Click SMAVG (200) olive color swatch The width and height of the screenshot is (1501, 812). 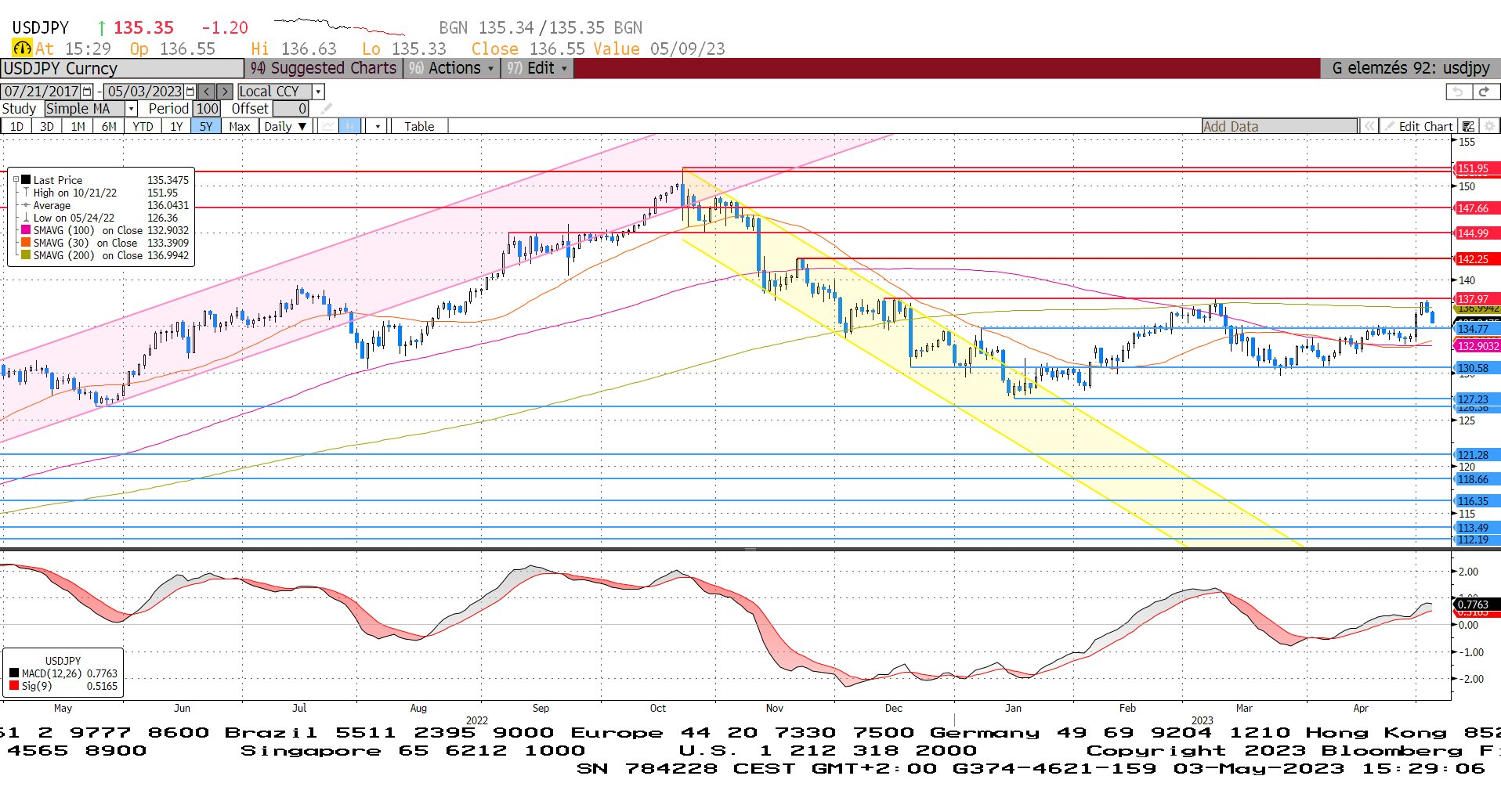[26, 255]
